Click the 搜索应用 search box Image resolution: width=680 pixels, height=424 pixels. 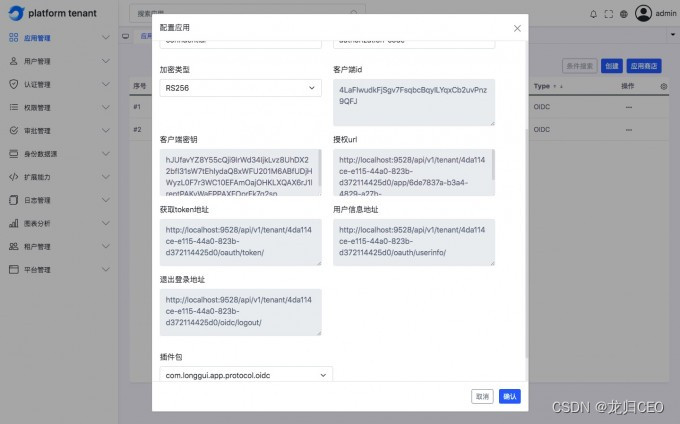[247, 13]
